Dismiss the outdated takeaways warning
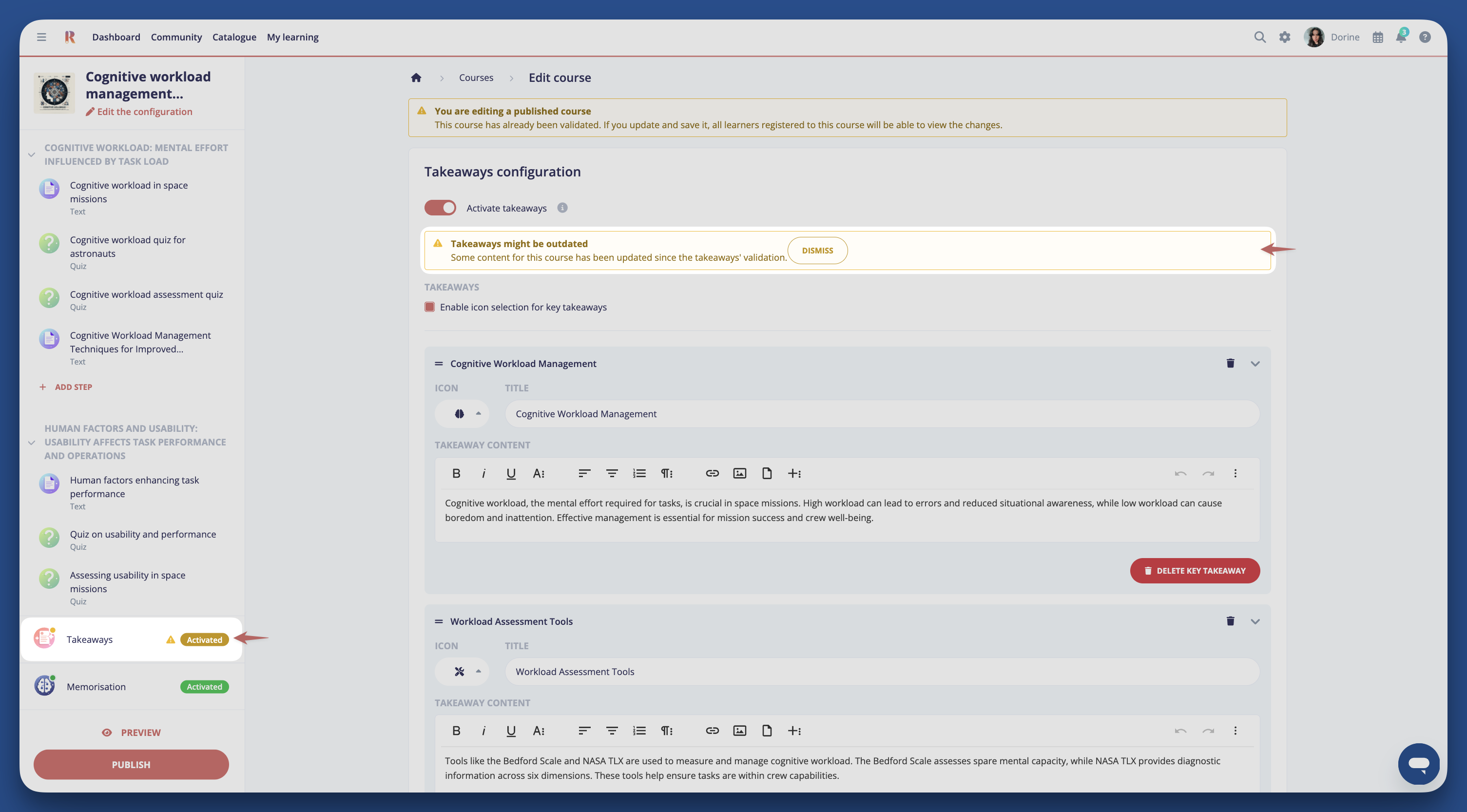The width and height of the screenshot is (1467, 812). tap(817, 251)
